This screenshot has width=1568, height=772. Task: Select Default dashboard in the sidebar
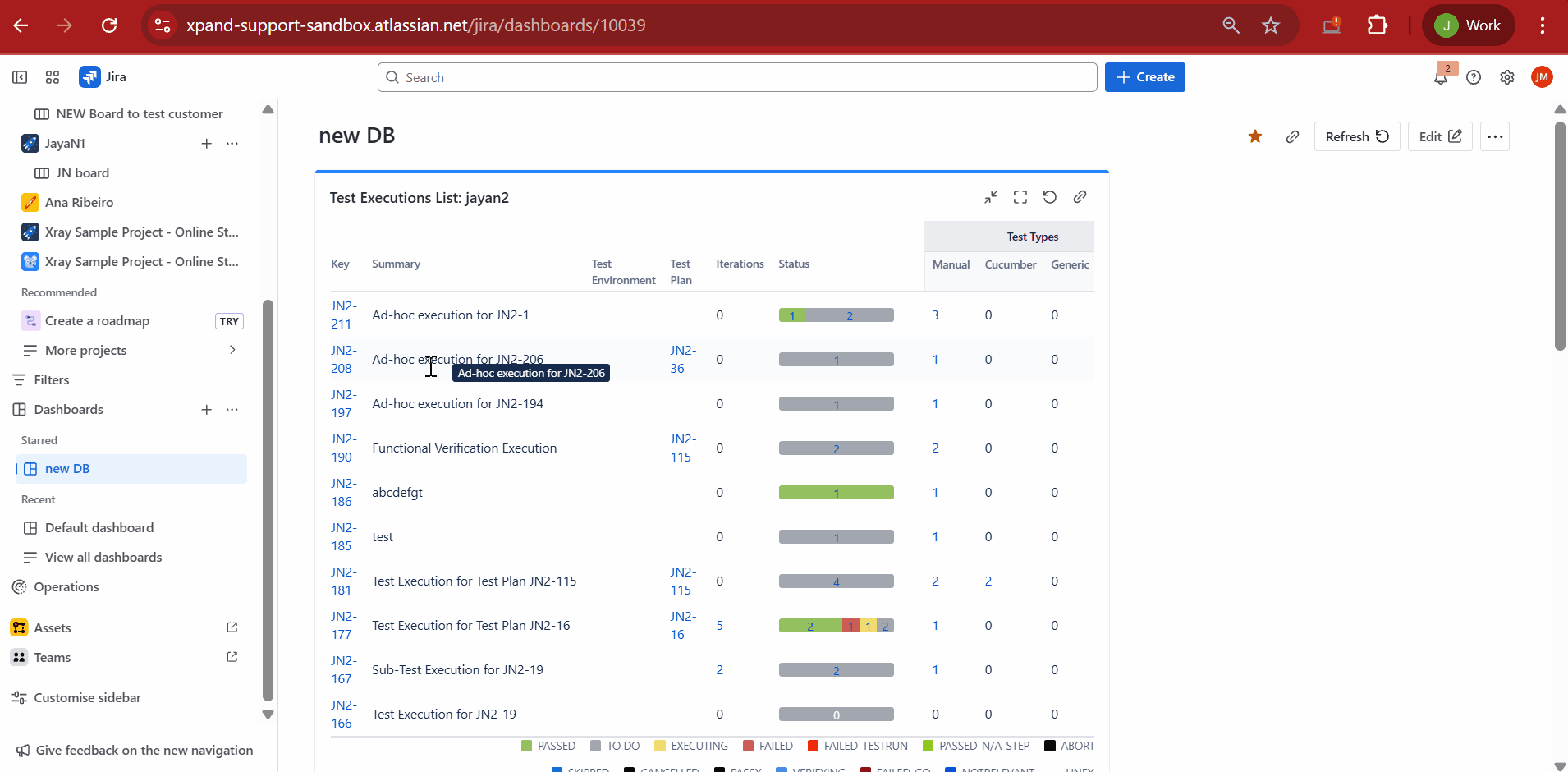[x=99, y=527]
